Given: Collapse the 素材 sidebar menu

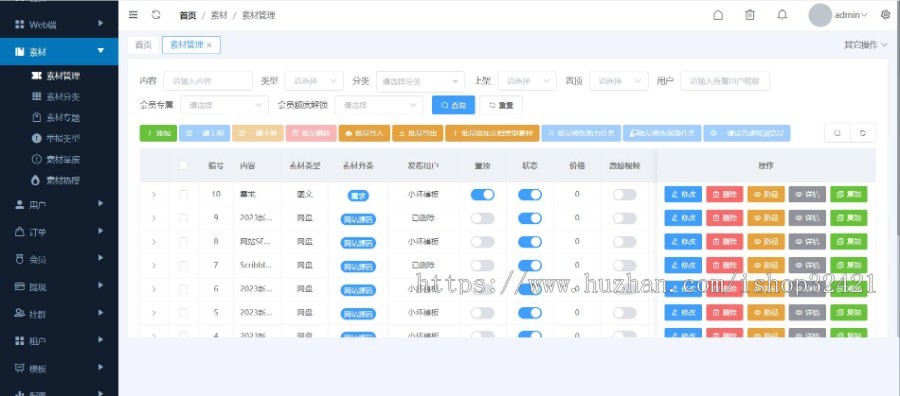Looking at the screenshot, I should 59,52.
